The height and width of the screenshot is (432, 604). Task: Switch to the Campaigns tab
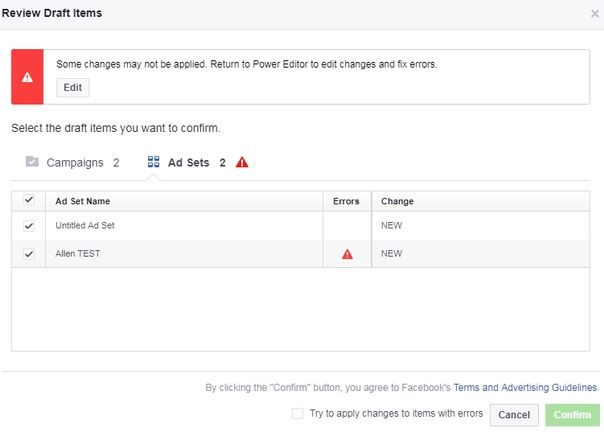(72, 163)
